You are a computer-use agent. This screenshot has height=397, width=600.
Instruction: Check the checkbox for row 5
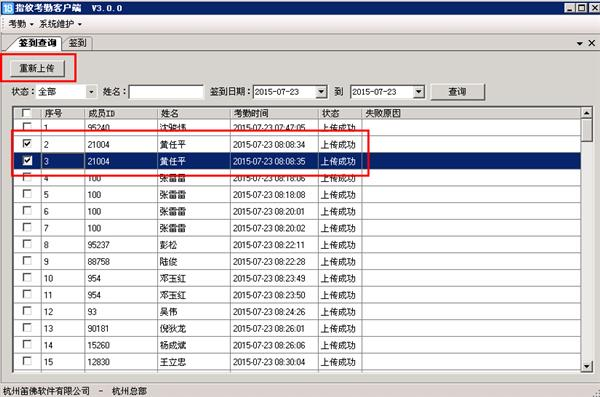coord(27,194)
